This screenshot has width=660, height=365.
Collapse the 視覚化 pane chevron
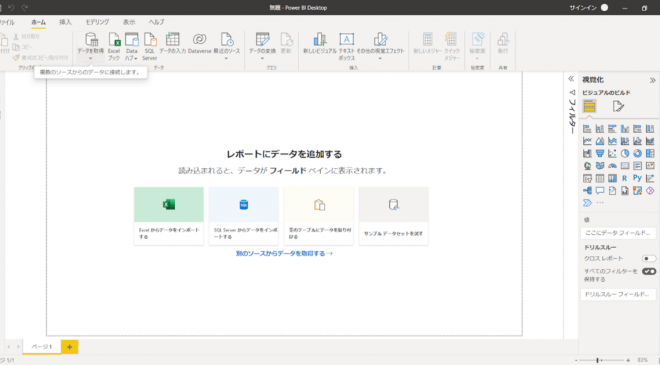652,80
